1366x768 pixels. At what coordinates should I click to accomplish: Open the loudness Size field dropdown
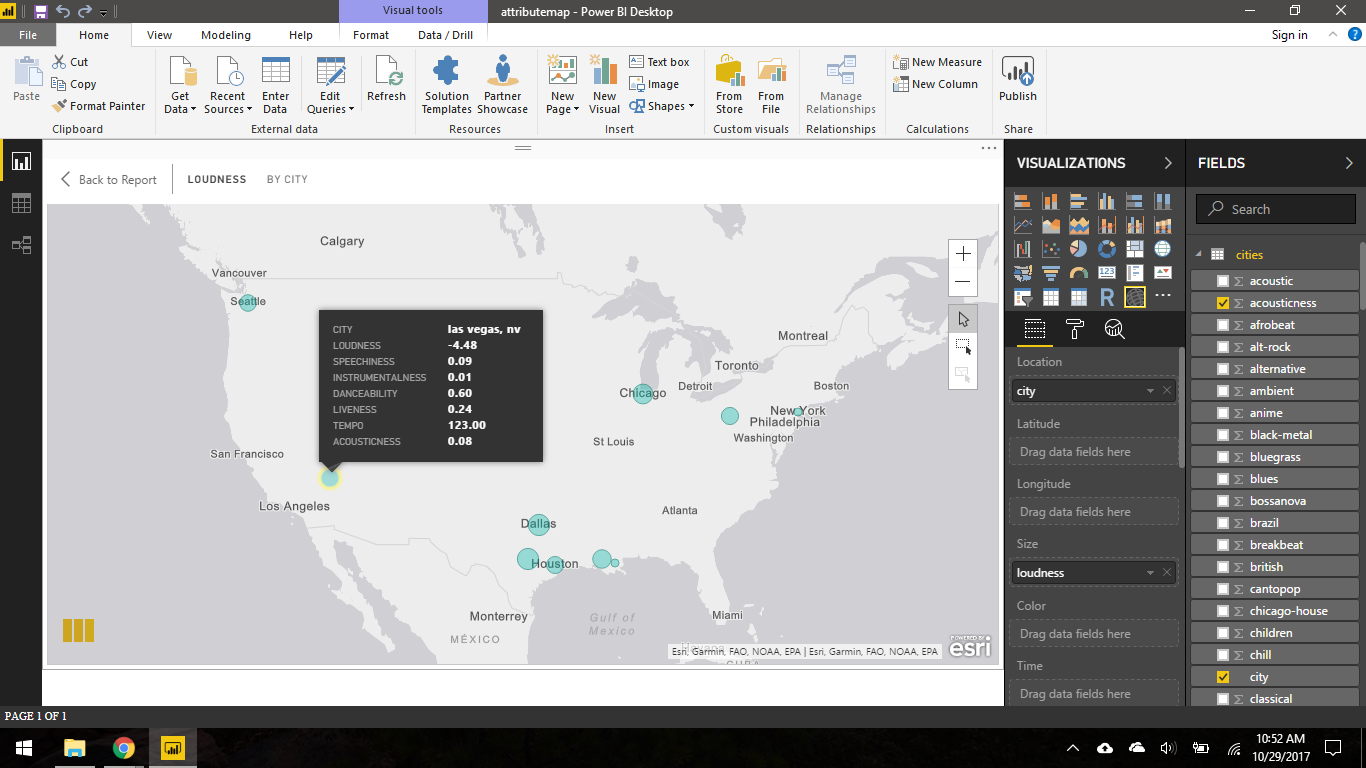click(1150, 573)
